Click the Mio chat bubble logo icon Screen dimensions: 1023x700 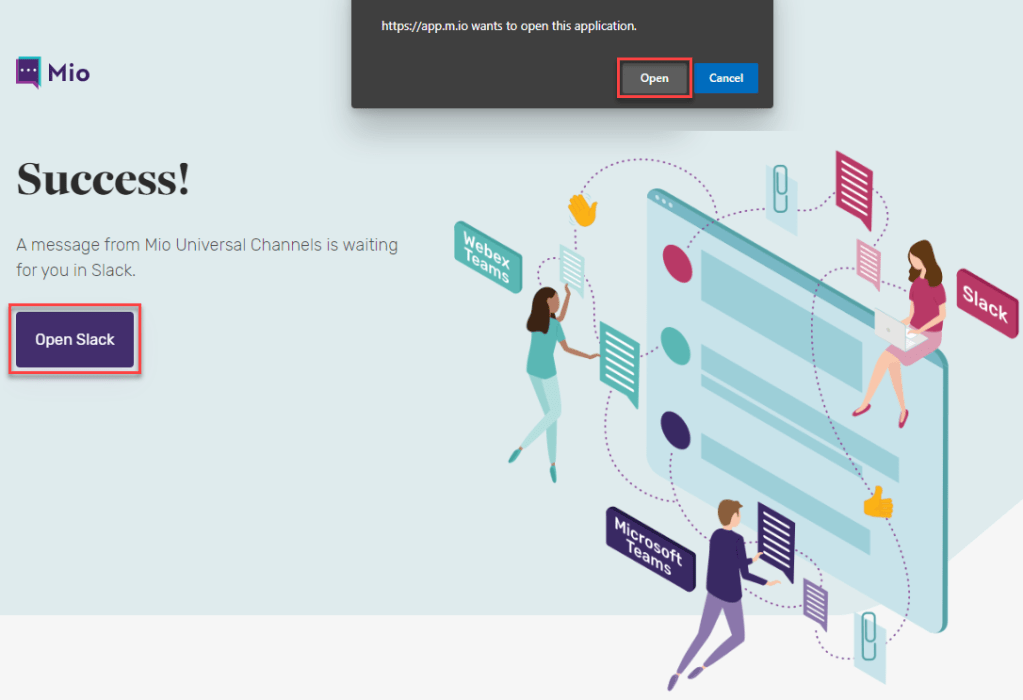click(x=28, y=72)
